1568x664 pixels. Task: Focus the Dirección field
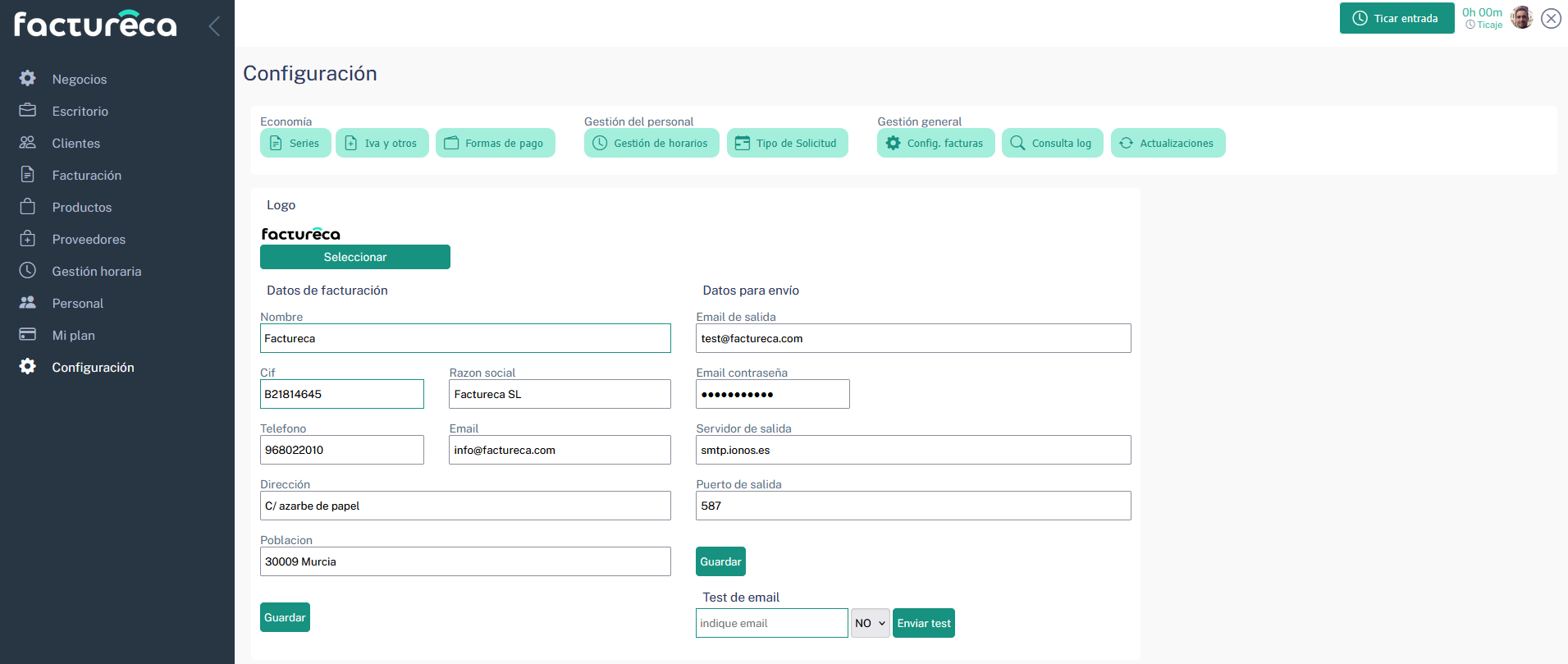click(x=465, y=506)
